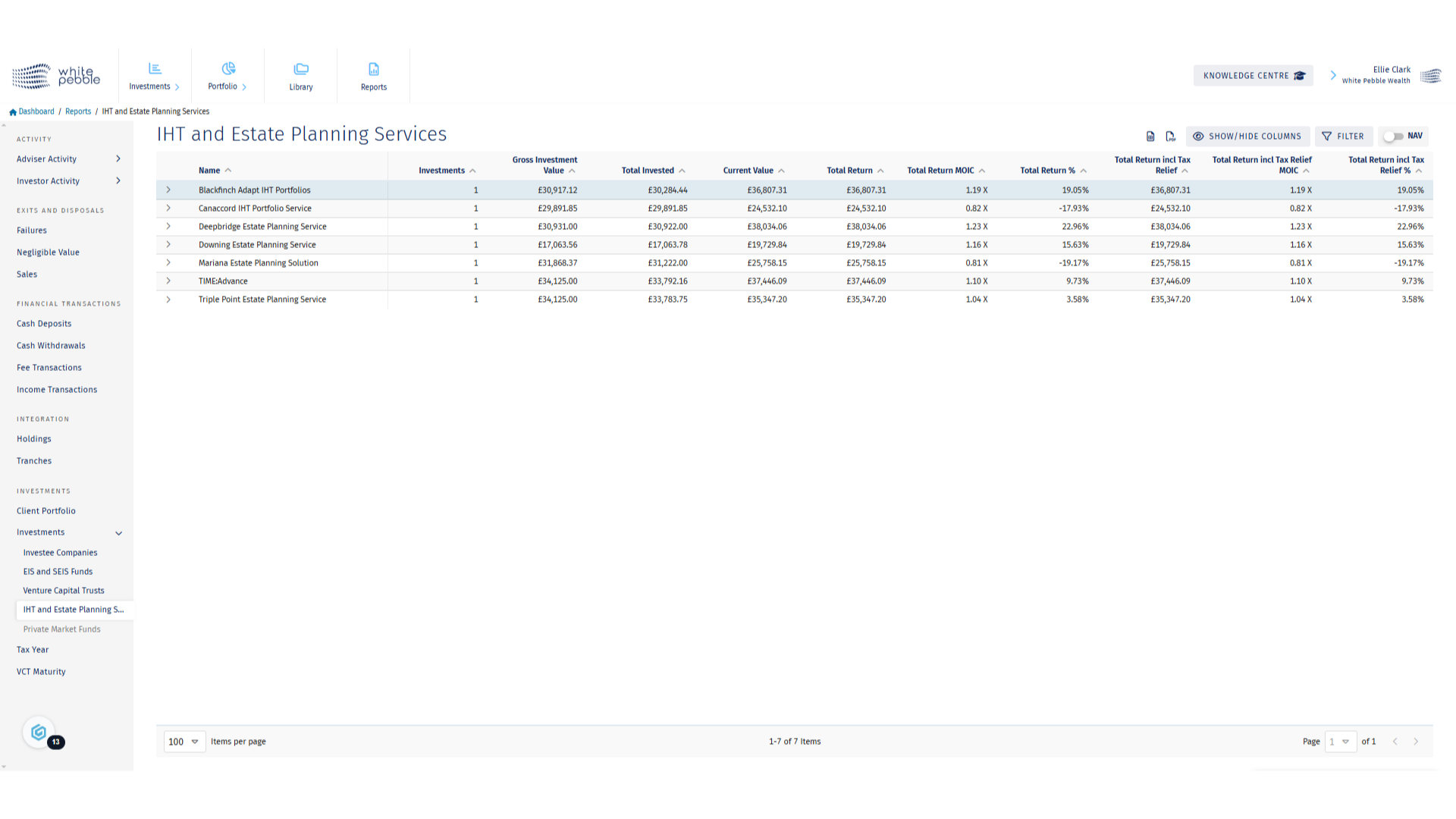
Task: Open the Library folder icon
Action: (301, 69)
